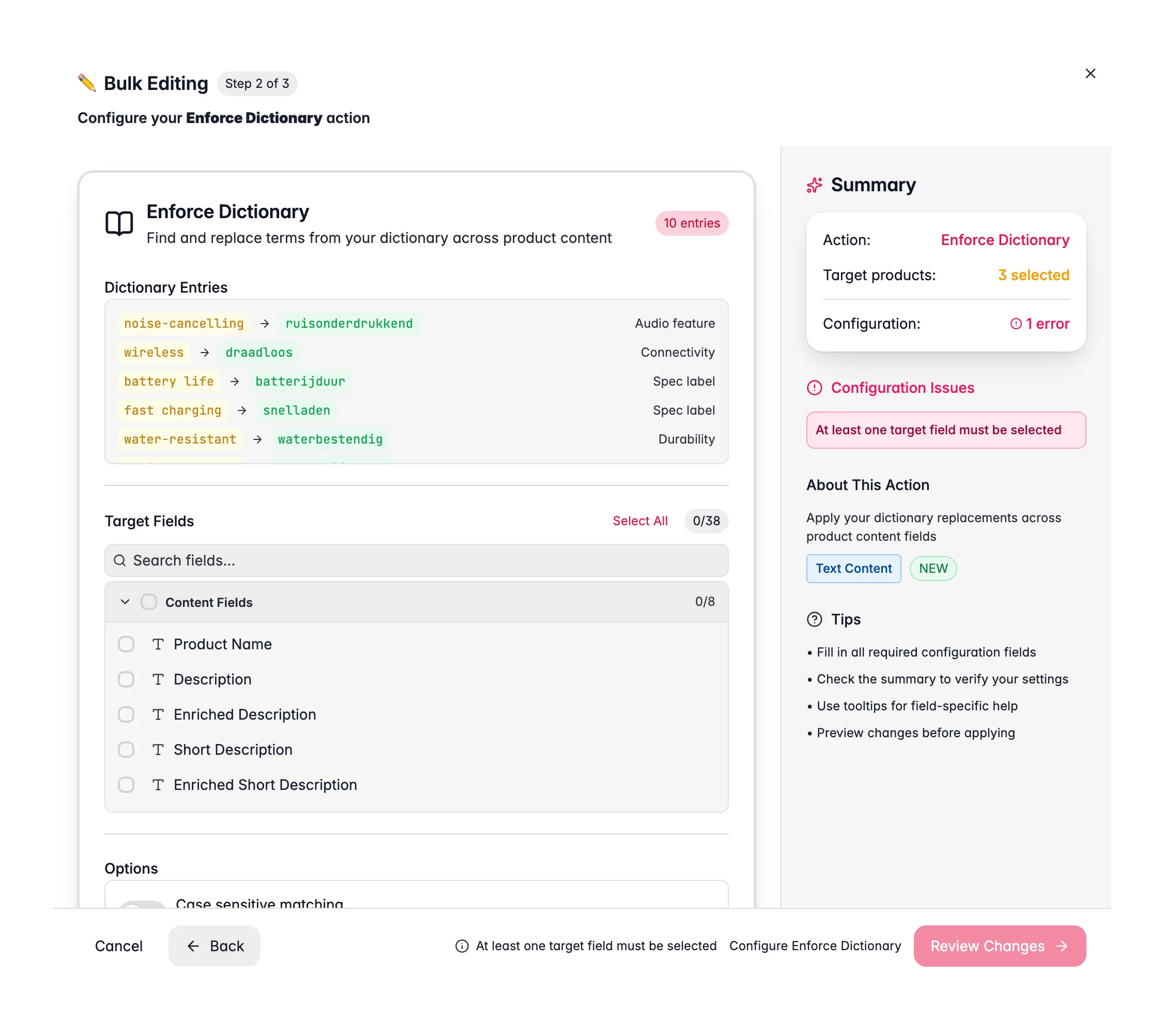This screenshot has height=1036, width=1164.
Task: Click the Configuration Issues warning icon
Action: click(x=815, y=388)
